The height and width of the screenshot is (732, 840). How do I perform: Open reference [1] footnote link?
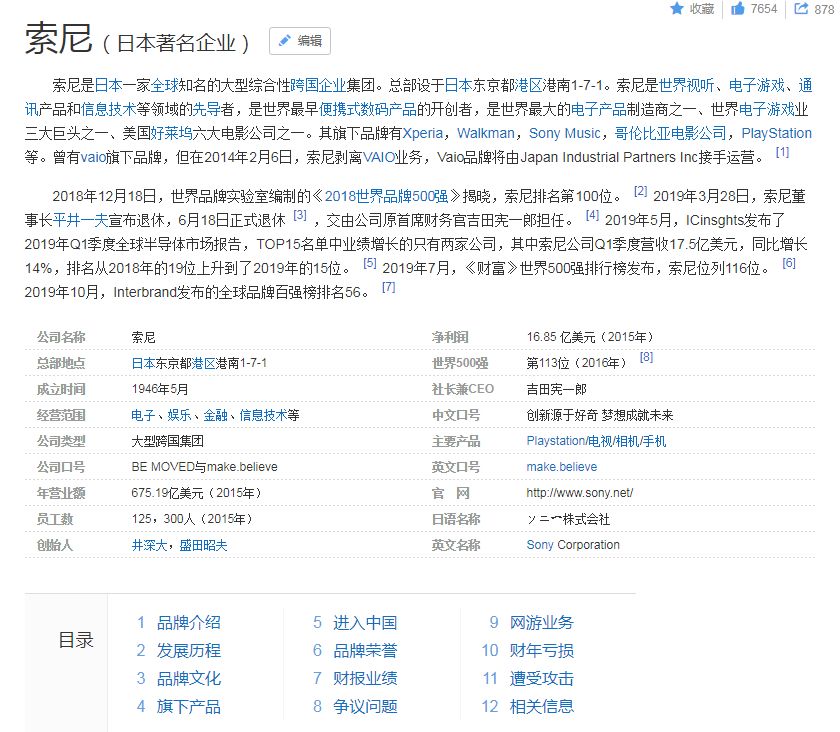pos(782,152)
